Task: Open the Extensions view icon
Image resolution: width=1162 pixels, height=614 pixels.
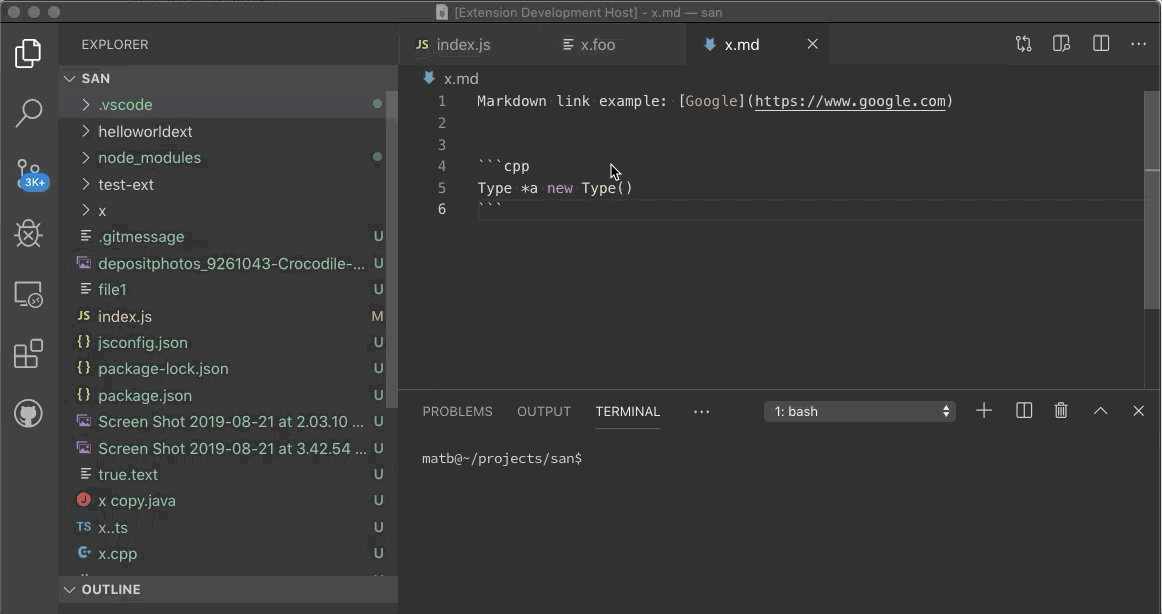Action: [28, 354]
